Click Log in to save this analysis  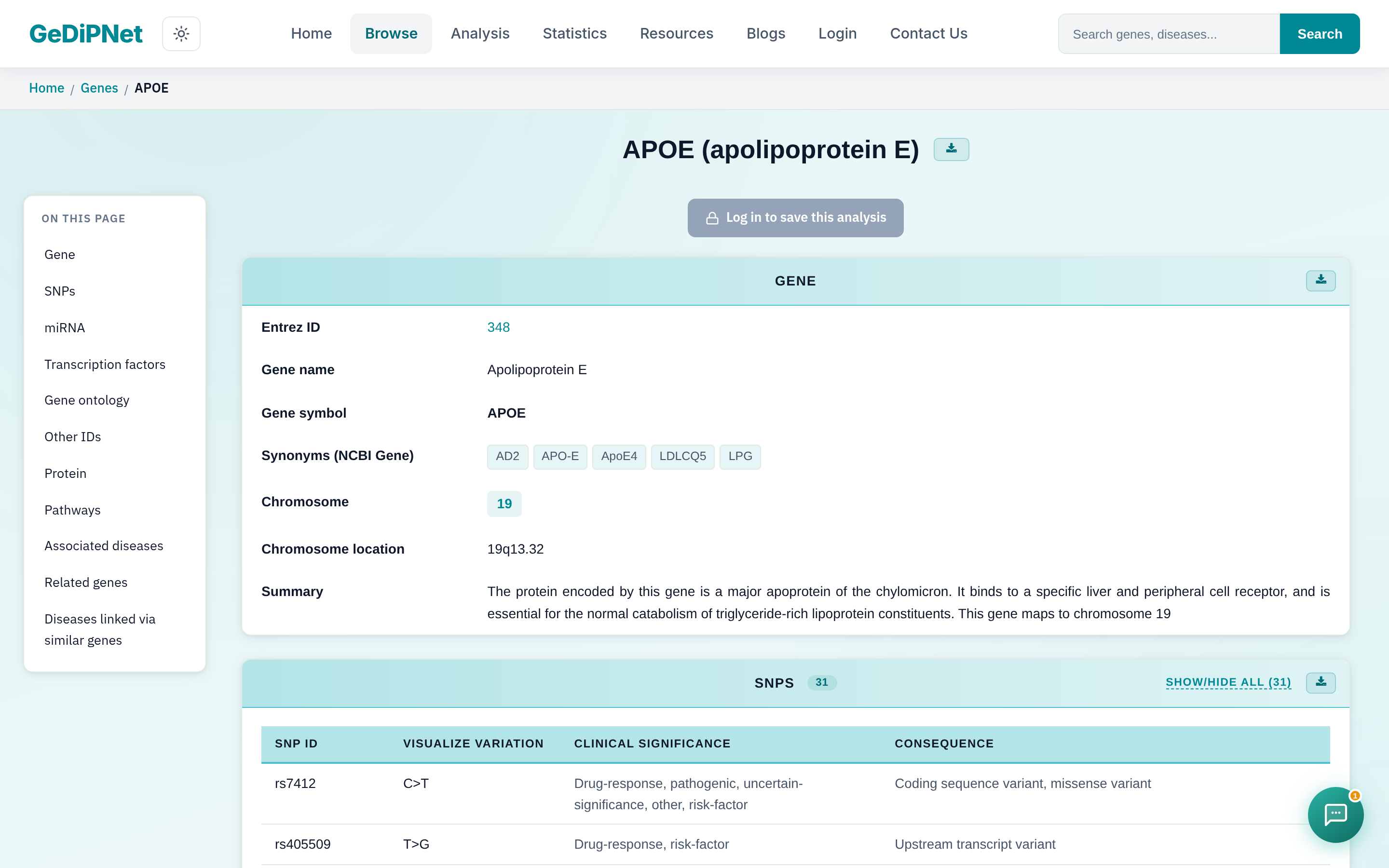795,217
